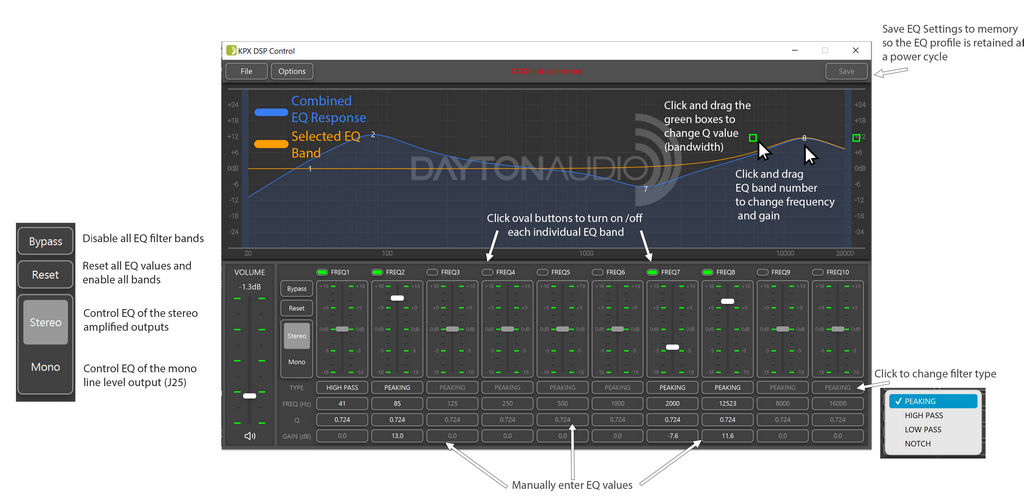The width and height of the screenshot is (1024, 499).
Task: Select Stereo output inside the app window
Action: click(296, 336)
